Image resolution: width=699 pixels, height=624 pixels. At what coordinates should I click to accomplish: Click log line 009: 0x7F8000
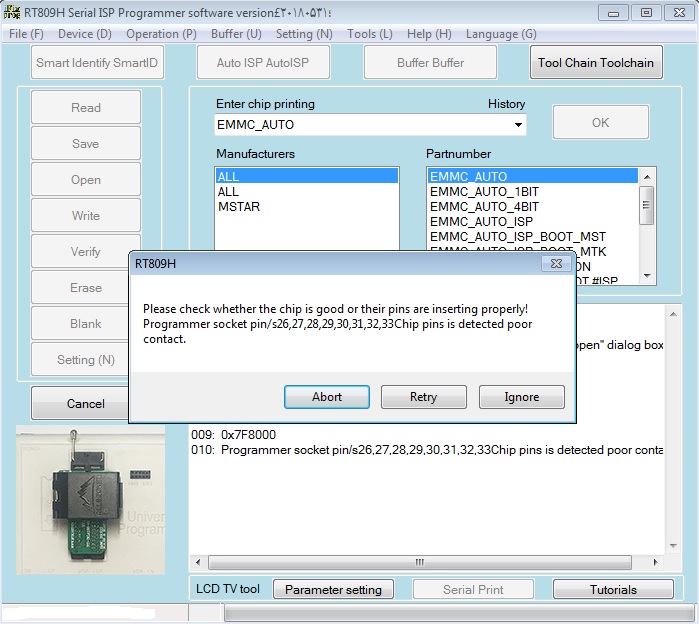click(x=234, y=435)
